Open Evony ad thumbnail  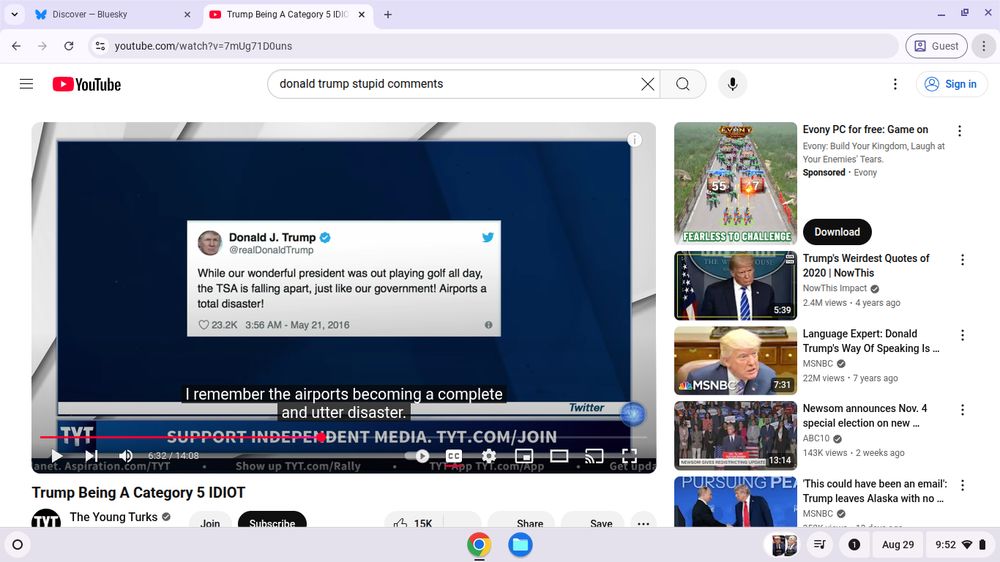click(735, 183)
